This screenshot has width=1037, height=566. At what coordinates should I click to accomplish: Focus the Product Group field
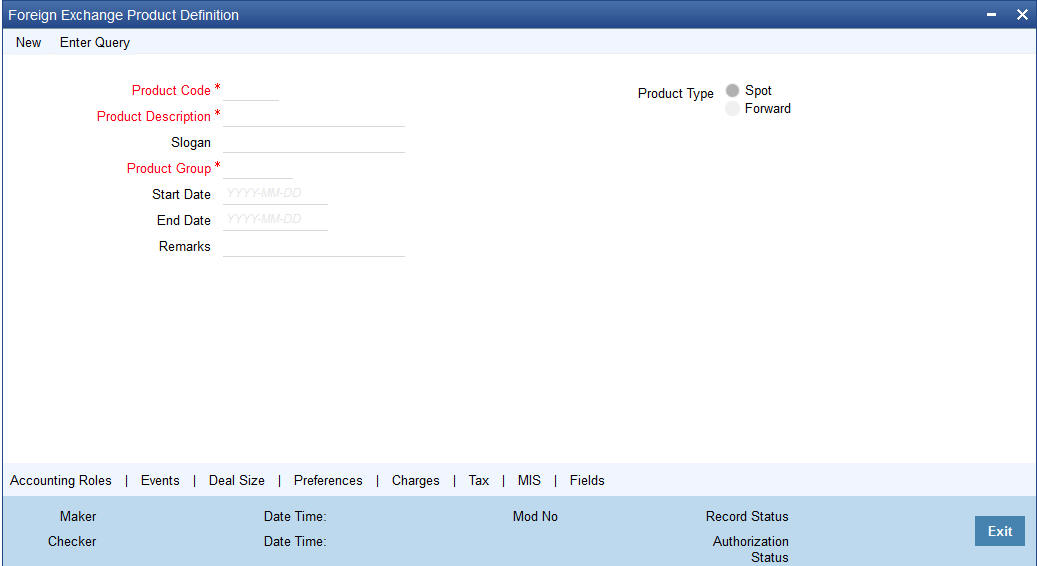coord(257,169)
